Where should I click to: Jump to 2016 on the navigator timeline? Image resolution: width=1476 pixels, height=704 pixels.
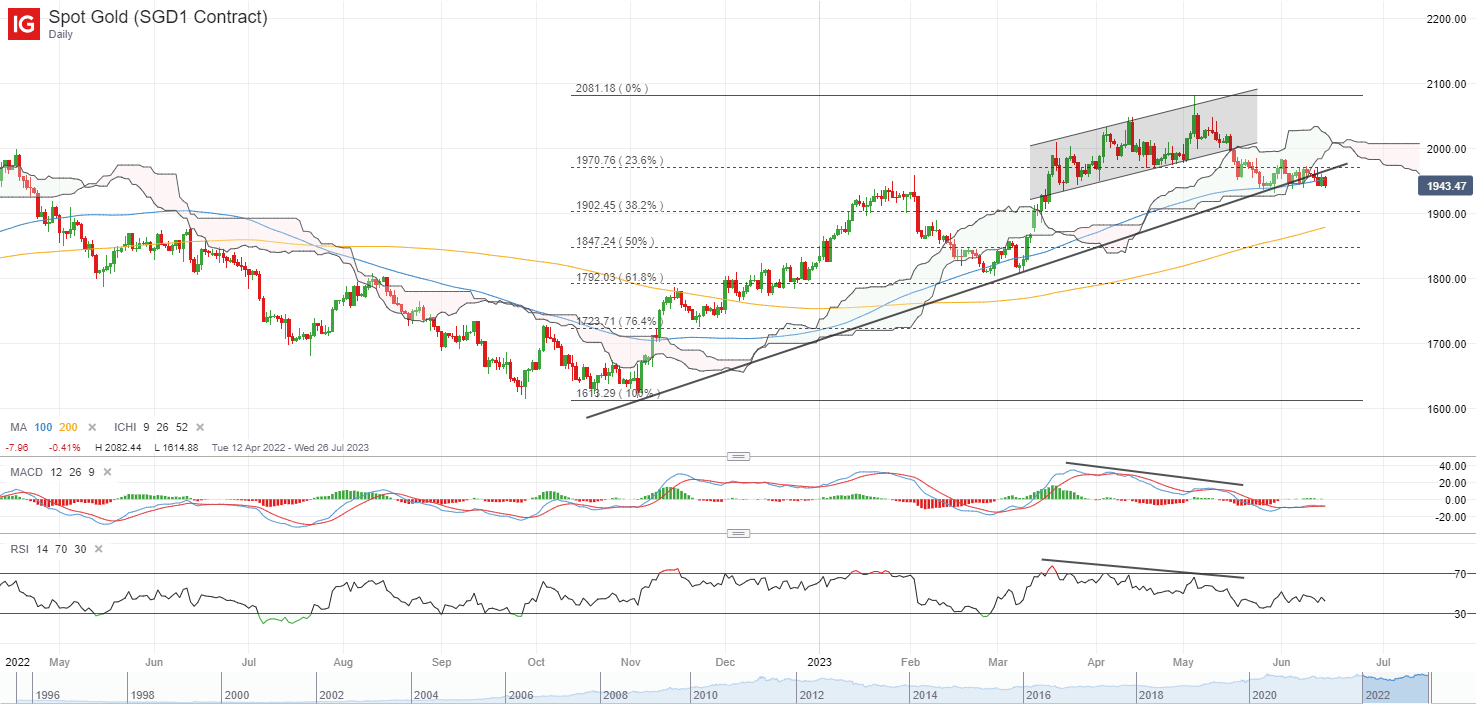[x=1037, y=694]
